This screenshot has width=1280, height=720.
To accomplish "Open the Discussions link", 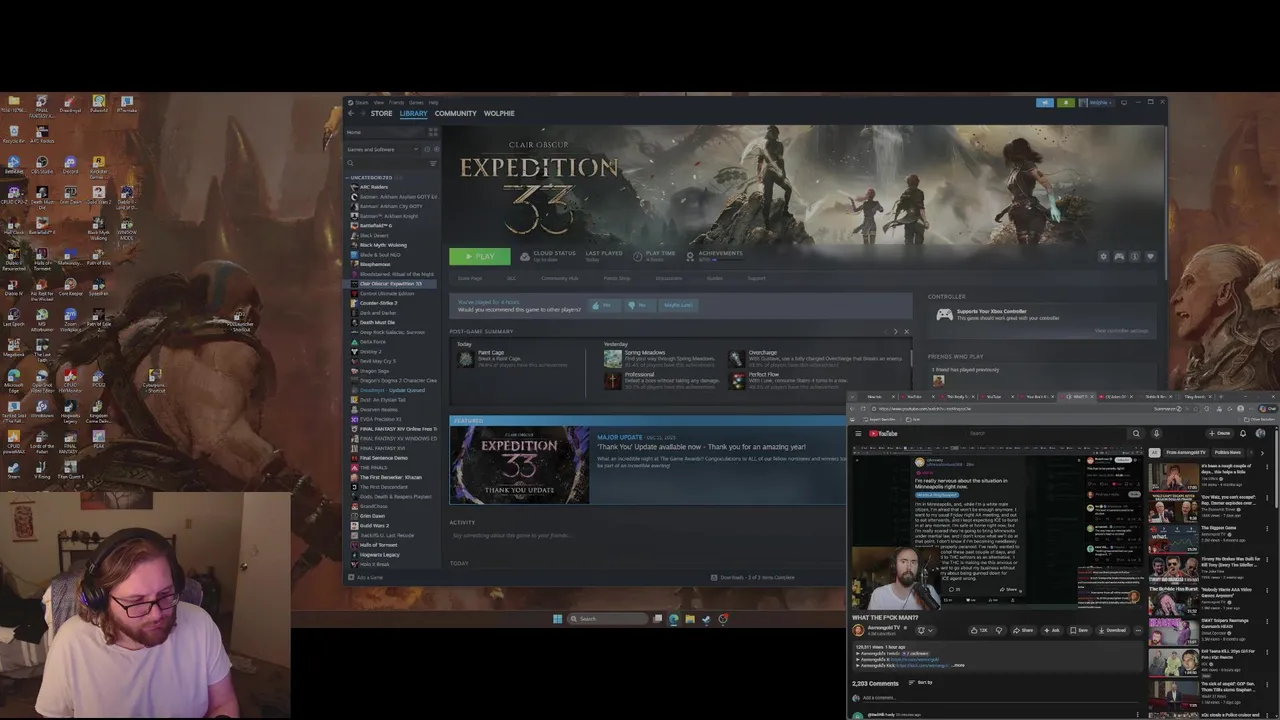I will pyautogui.click(x=668, y=278).
